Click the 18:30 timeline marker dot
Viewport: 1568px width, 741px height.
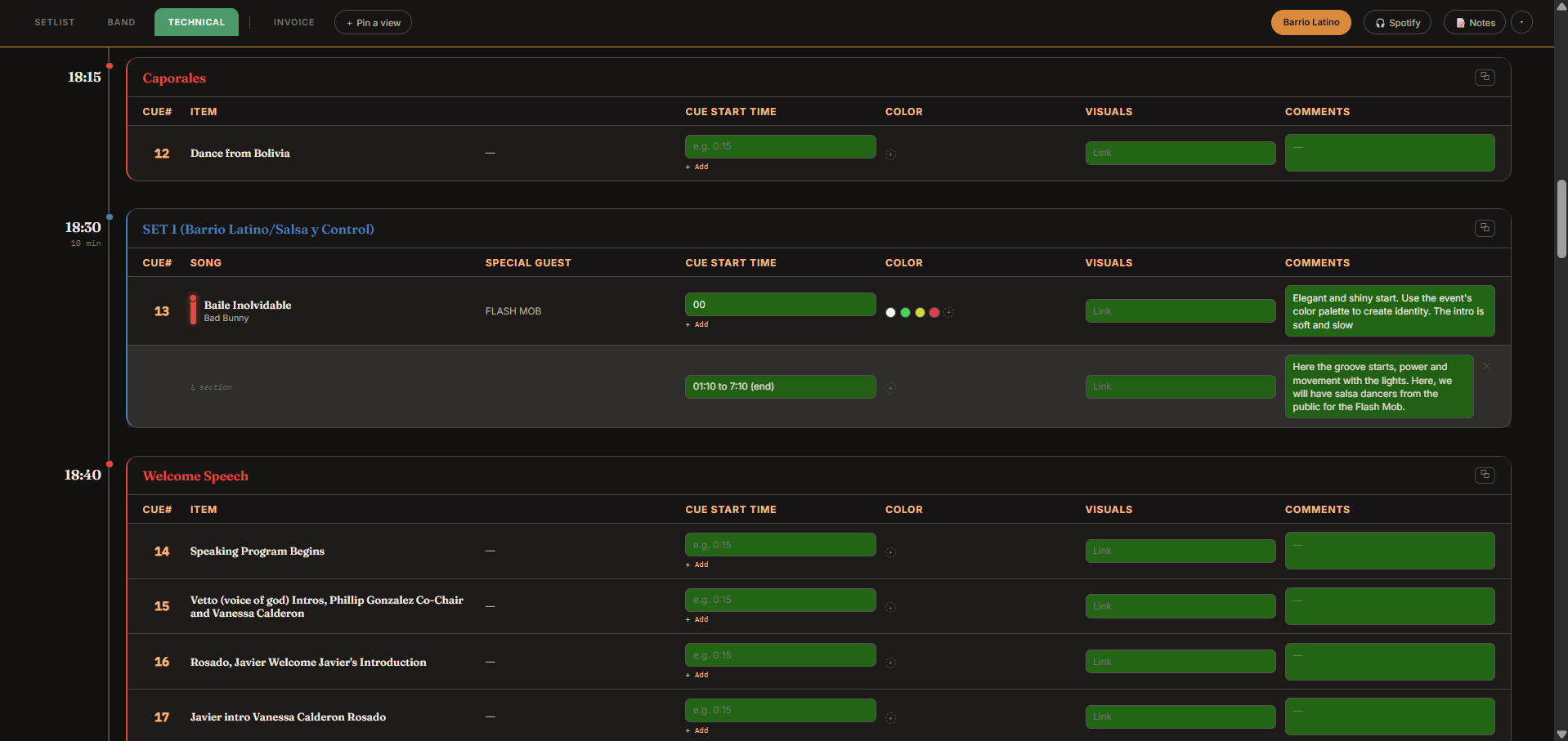(110, 217)
